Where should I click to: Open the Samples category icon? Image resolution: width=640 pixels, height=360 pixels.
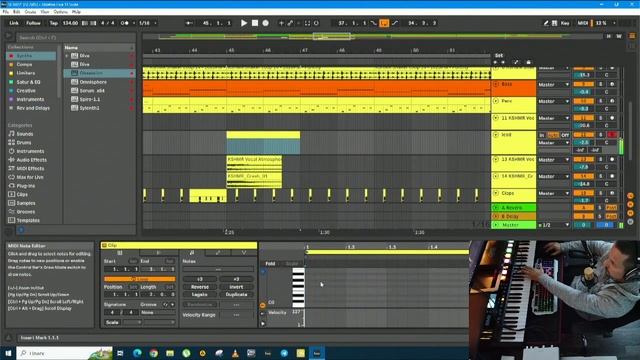click(x=11, y=203)
